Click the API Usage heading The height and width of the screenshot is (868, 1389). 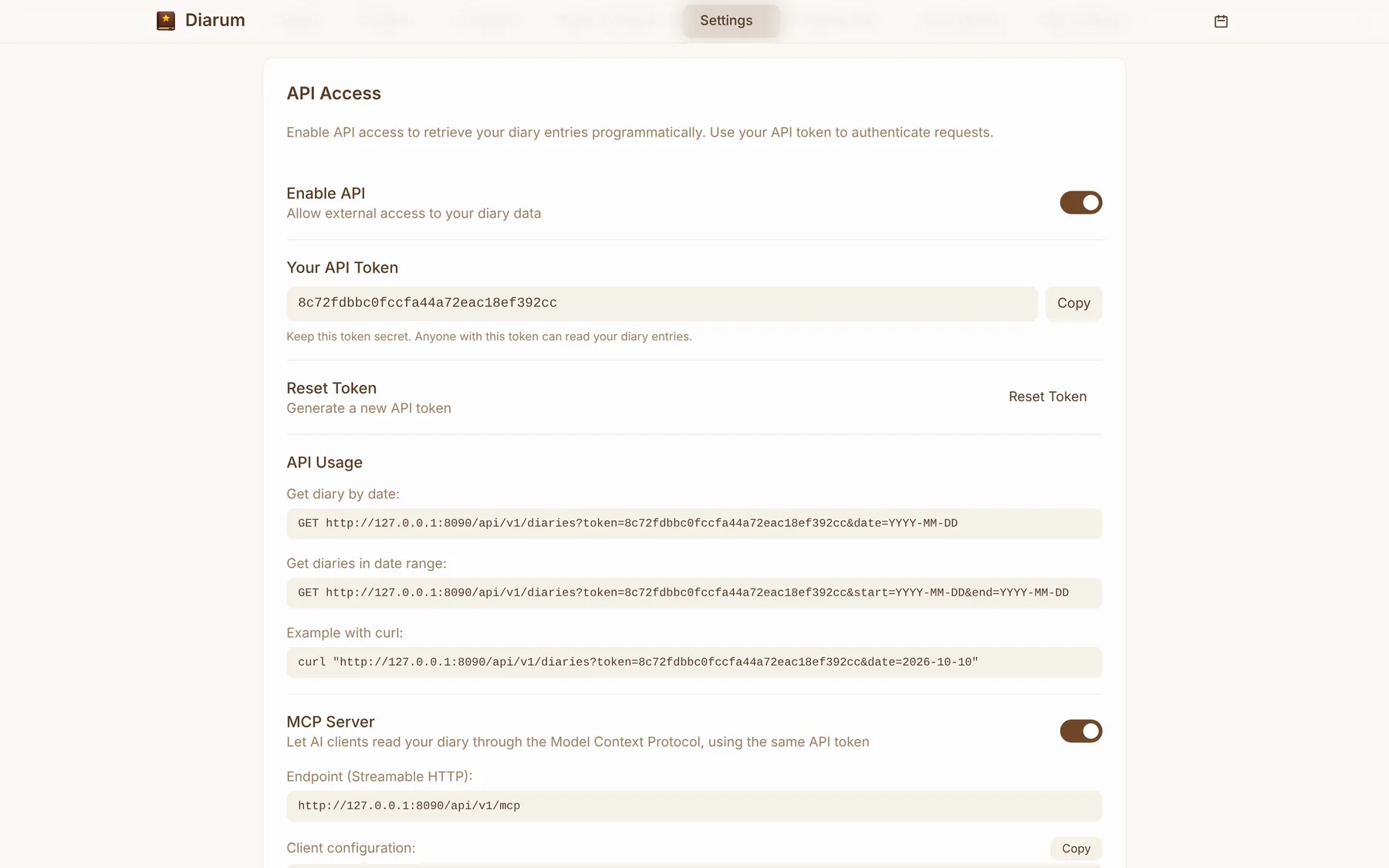324,463
